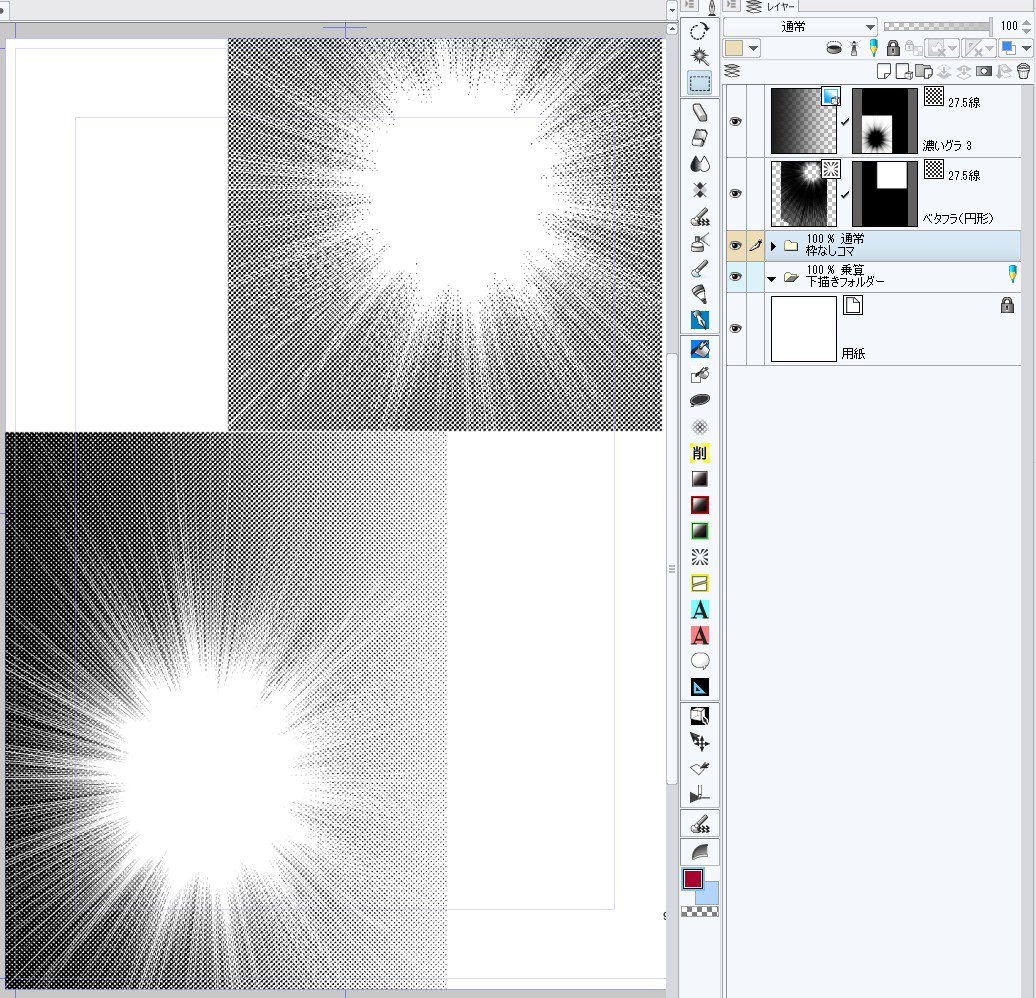Hide the 用紙 paper layer
This screenshot has width=1036, height=998.
tap(735, 328)
